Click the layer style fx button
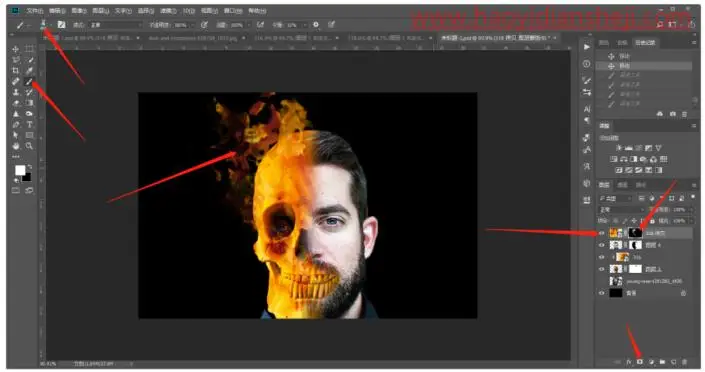This screenshot has width=705, height=372. pyautogui.click(x=629, y=362)
